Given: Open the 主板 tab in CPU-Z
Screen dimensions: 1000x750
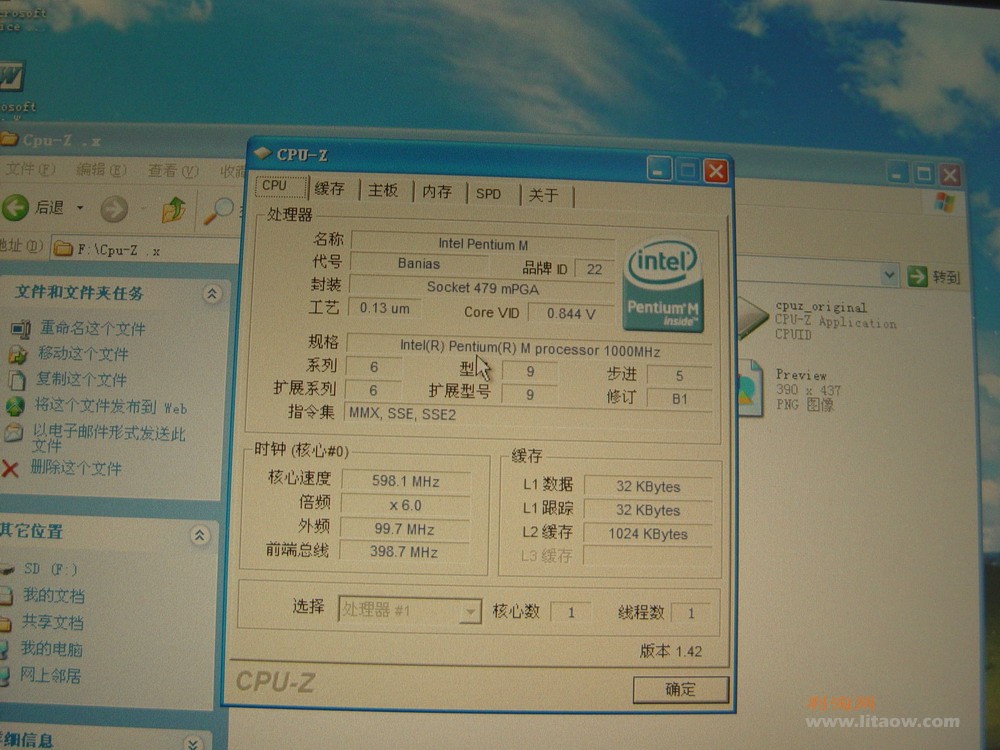Looking at the screenshot, I should [383, 190].
